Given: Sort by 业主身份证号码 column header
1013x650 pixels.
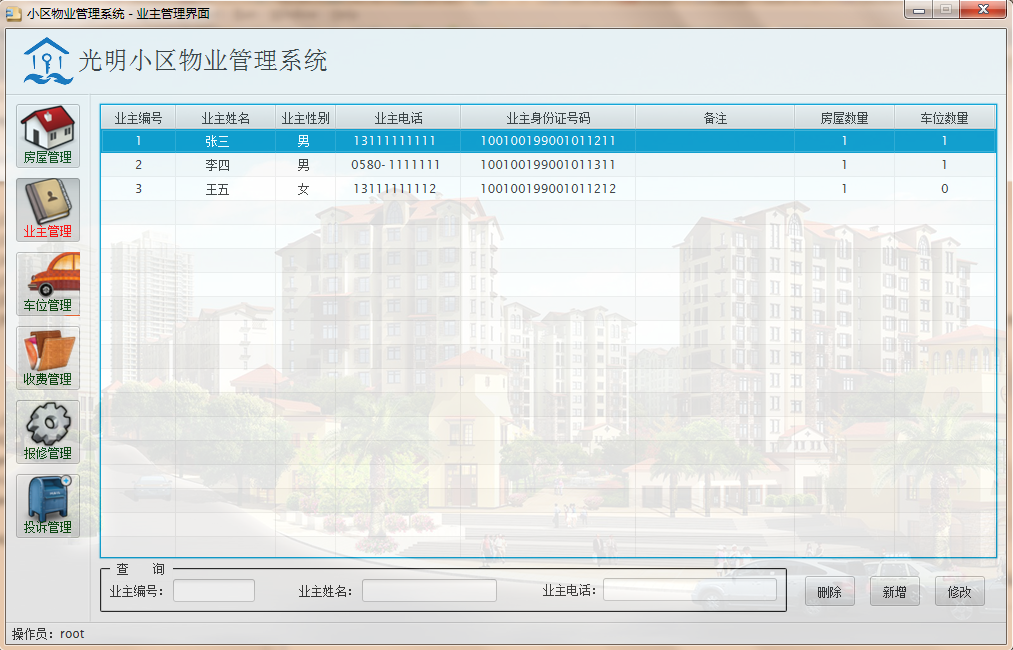Looking at the screenshot, I should pos(548,118).
